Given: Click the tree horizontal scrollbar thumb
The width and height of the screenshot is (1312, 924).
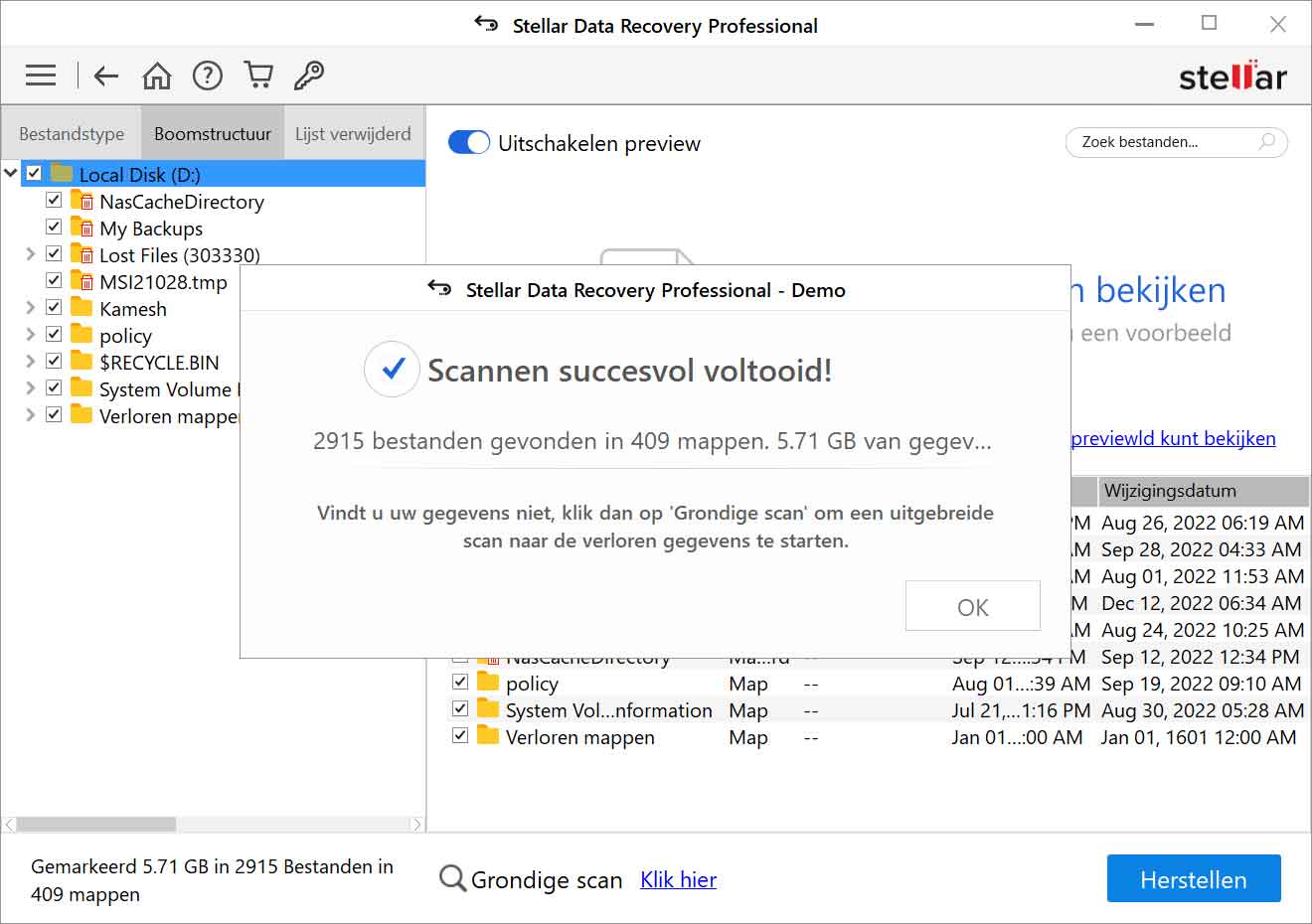Looking at the screenshot, I should 96,824.
